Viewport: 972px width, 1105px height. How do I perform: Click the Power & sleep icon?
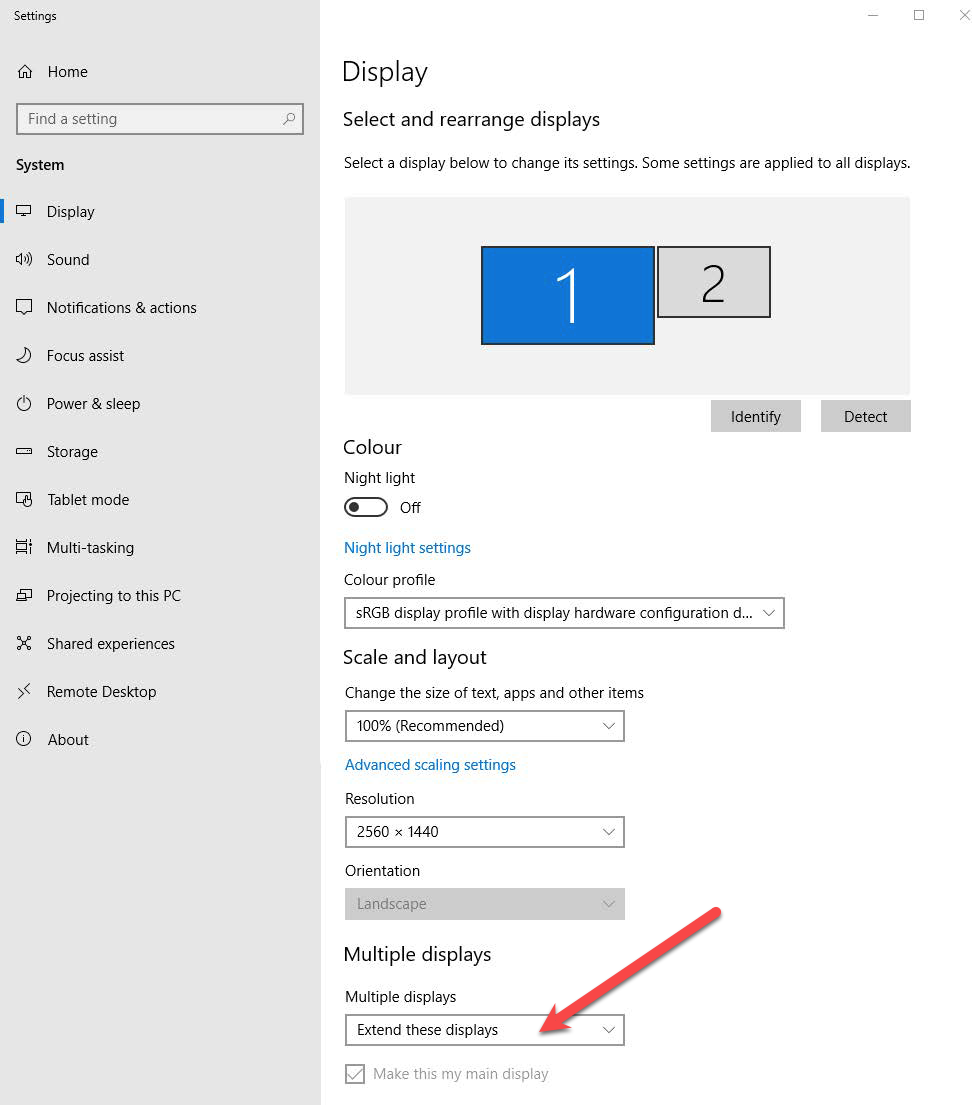point(25,404)
